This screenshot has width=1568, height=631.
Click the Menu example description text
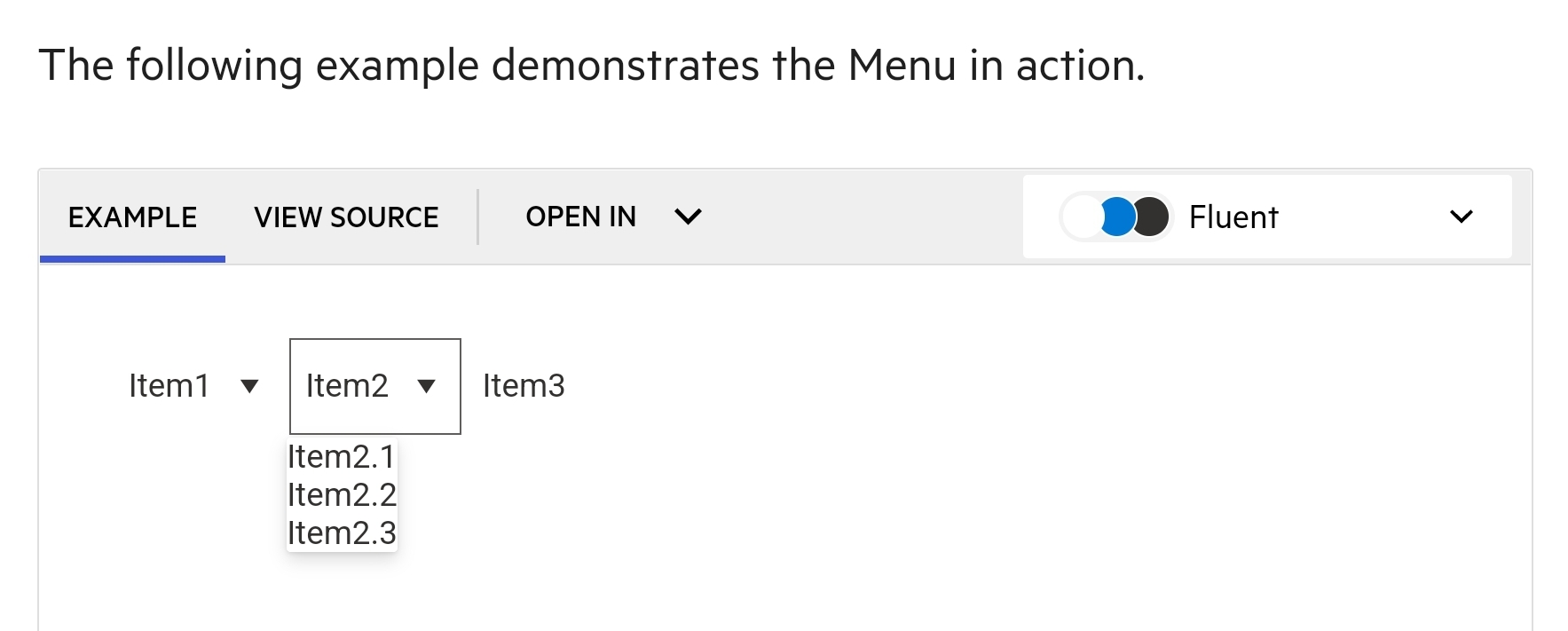coord(592,66)
